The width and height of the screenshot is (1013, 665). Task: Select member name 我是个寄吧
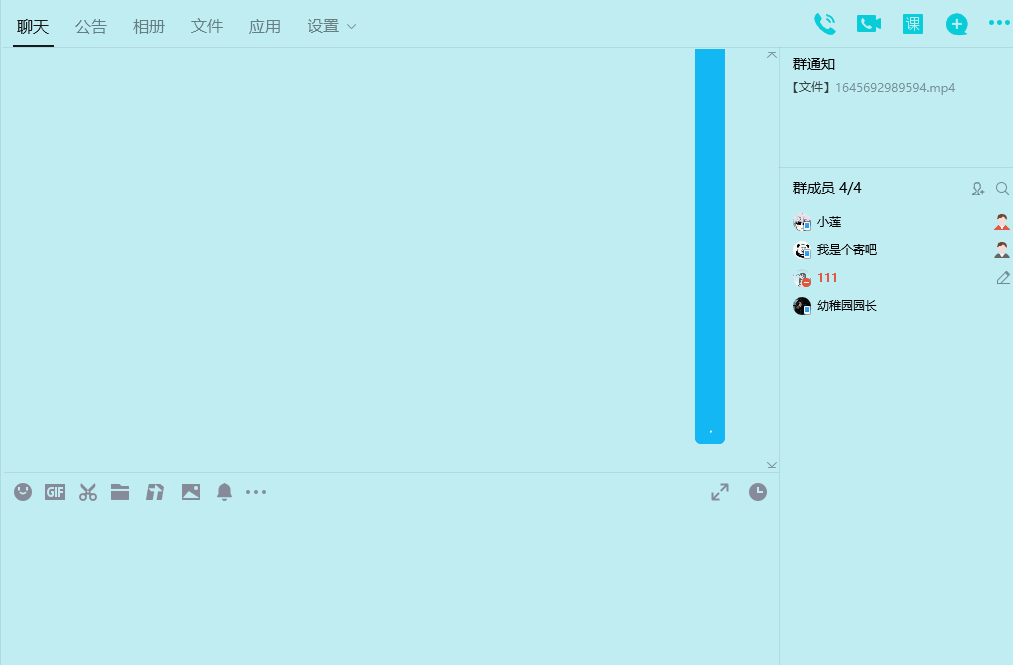(847, 249)
